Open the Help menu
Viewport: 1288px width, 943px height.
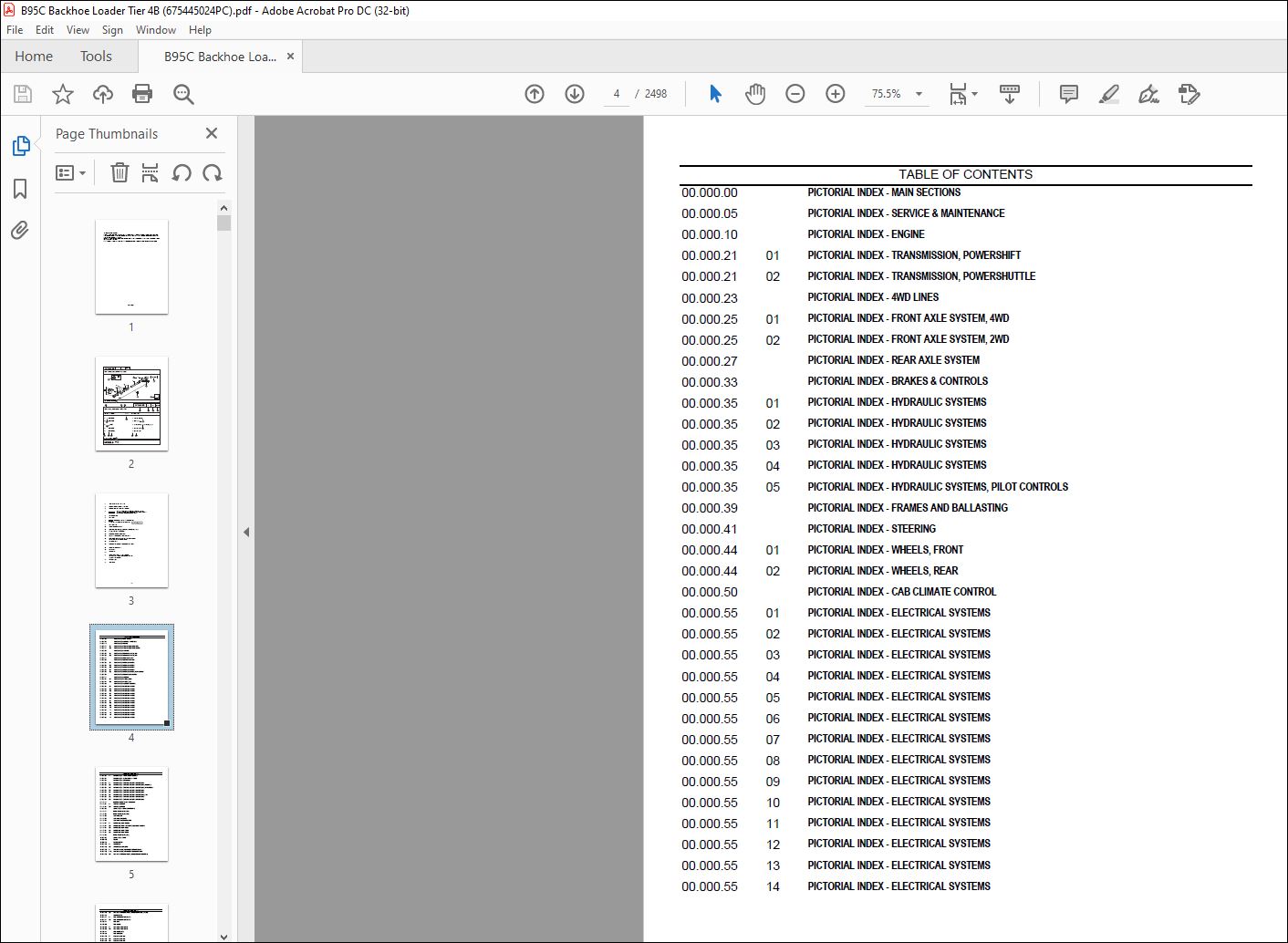[x=200, y=30]
